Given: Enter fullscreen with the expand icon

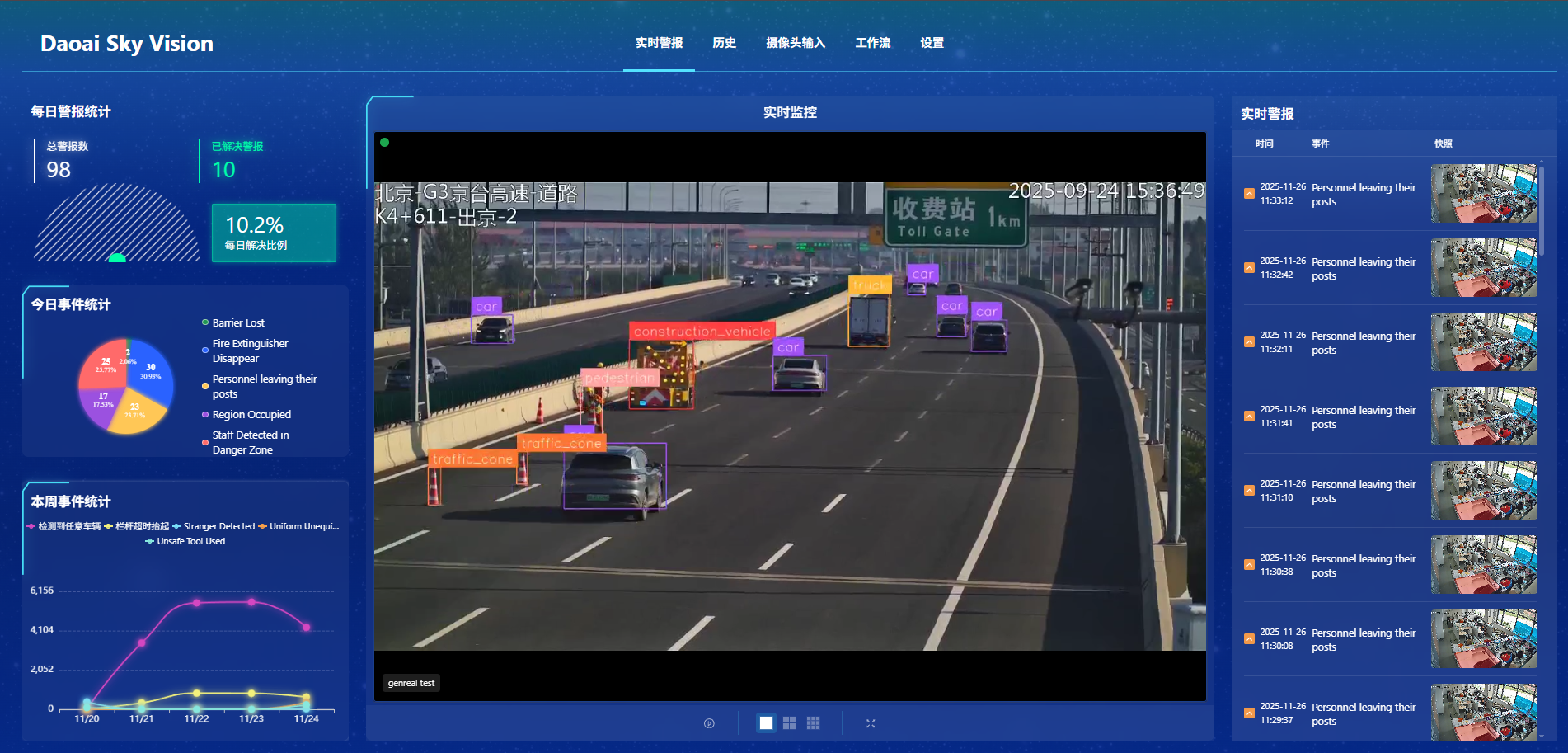Looking at the screenshot, I should pyautogui.click(x=871, y=723).
